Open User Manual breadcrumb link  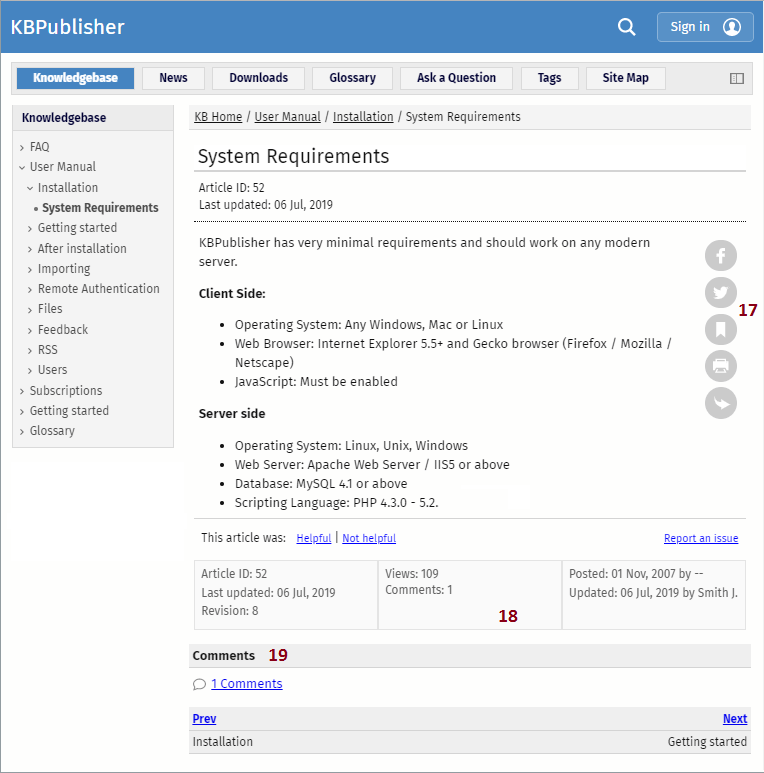[287, 117]
